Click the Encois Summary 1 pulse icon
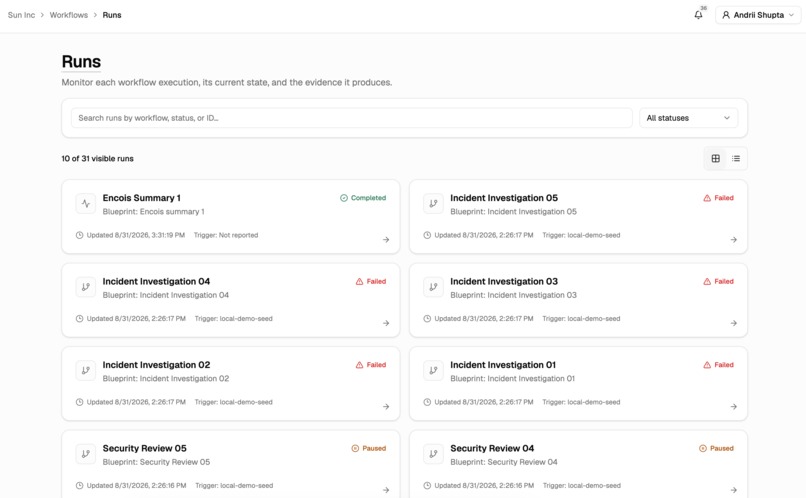Screen dimensions: 806x498 (86, 204)
